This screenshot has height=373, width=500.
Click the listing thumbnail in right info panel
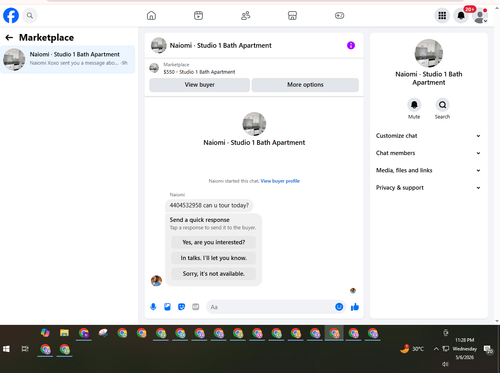click(x=429, y=53)
